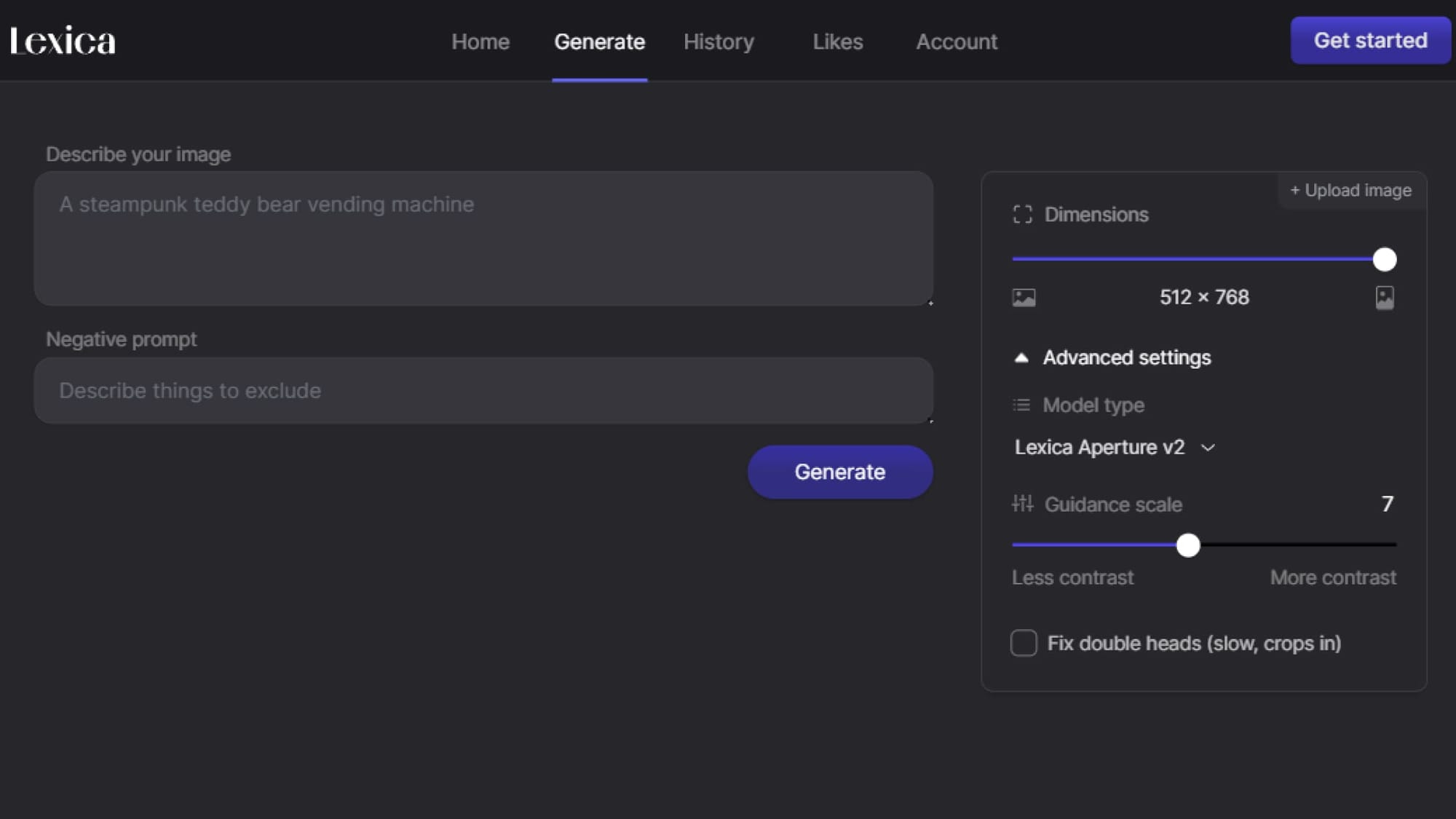
Task: Click the + Upload image link
Action: [x=1350, y=191]
